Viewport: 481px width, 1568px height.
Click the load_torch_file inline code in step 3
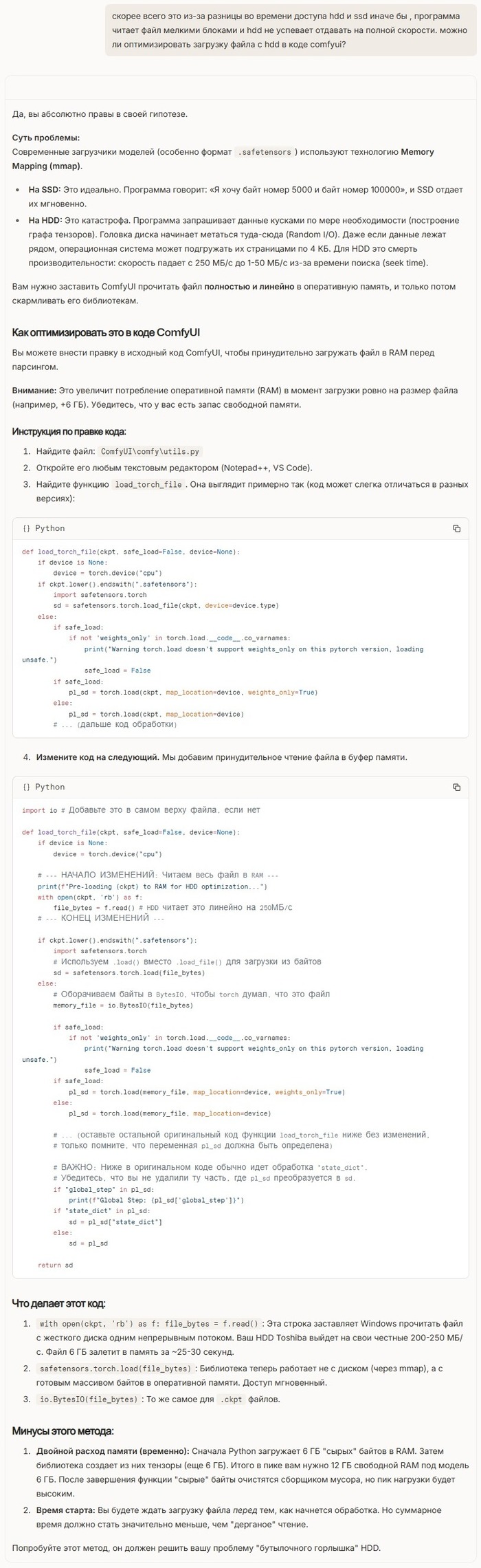coord(148,484)
